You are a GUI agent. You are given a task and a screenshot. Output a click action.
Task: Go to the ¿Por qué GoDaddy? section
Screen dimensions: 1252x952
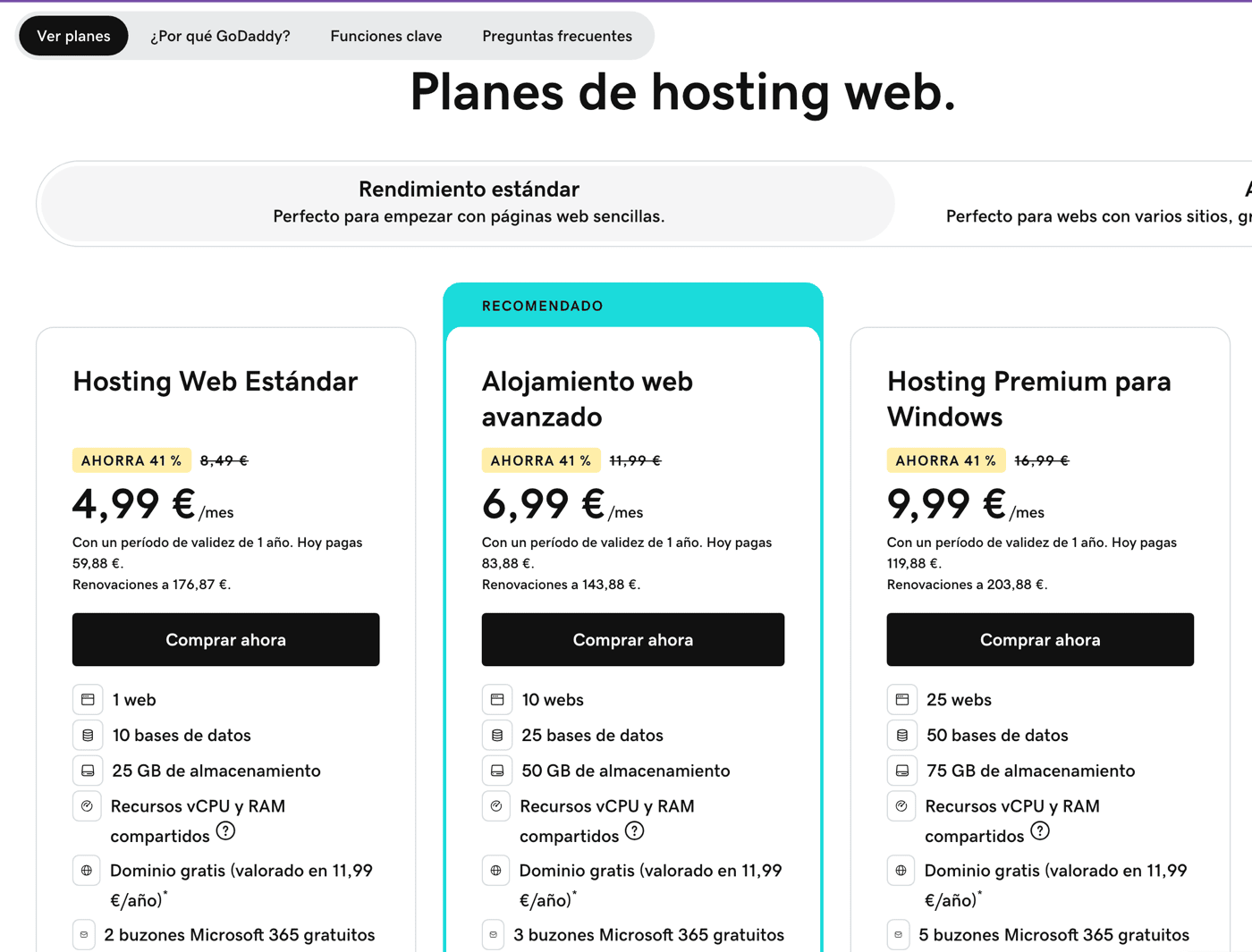[x=220, y=36]
